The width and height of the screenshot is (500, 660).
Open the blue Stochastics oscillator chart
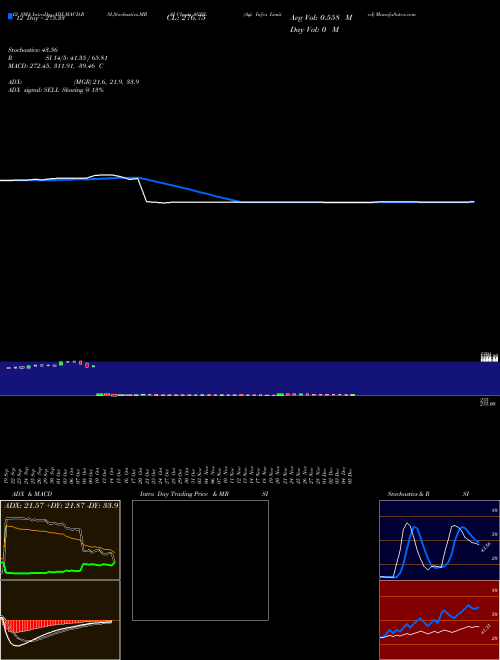point(439,540)
